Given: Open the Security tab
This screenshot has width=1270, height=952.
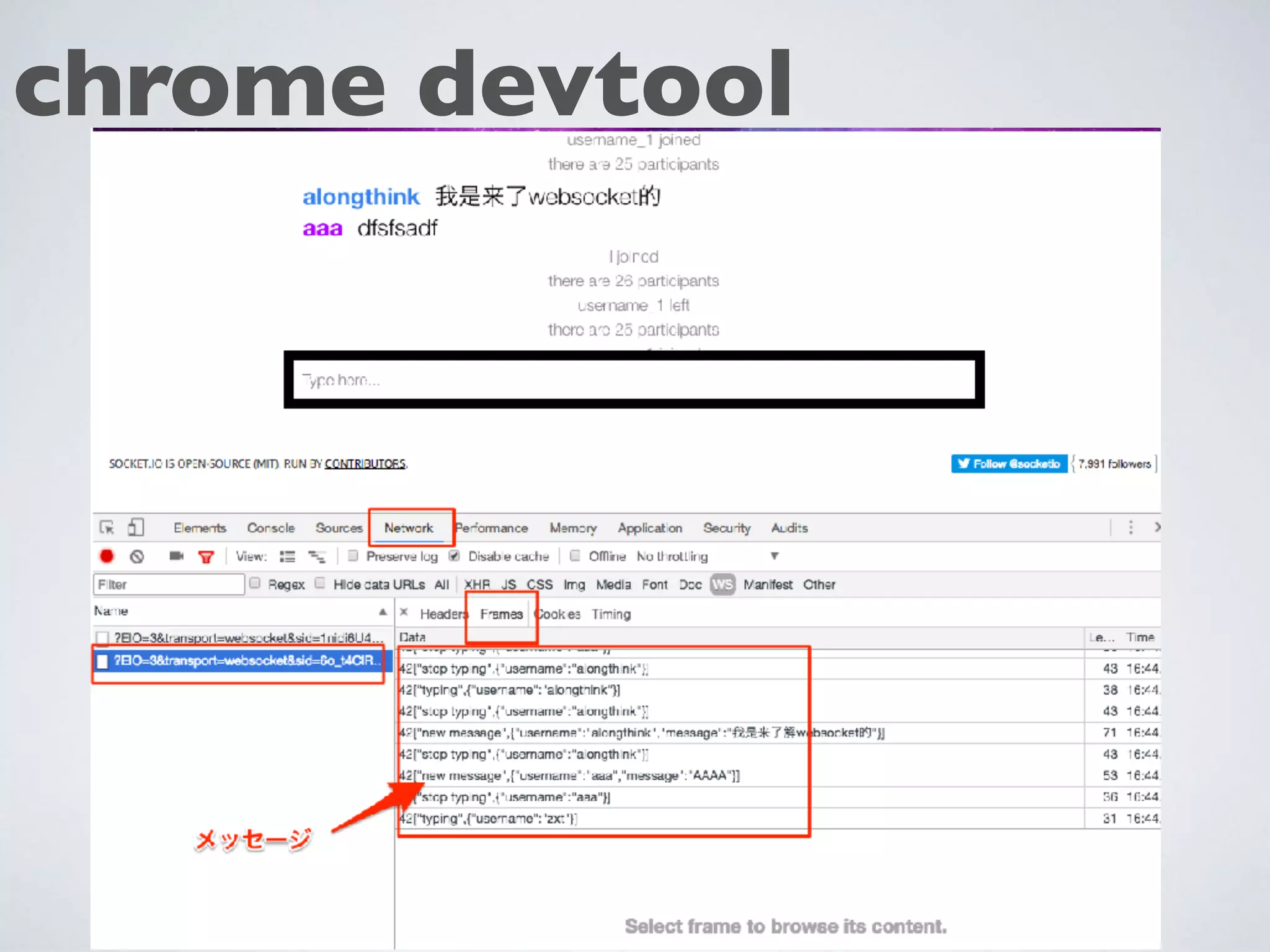Looking at the screenshot, I should [727, 528].
